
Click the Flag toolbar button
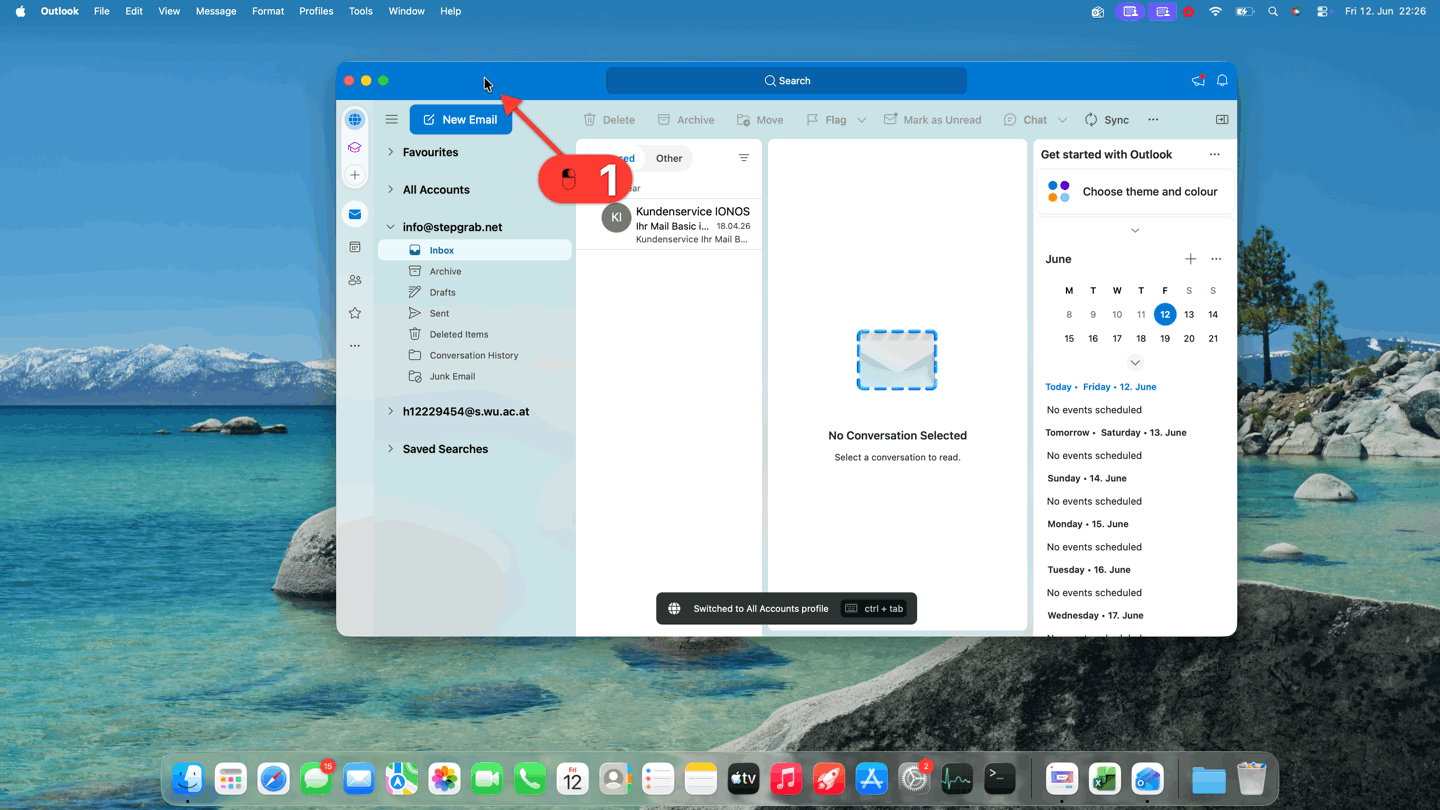tap(827, 119)
